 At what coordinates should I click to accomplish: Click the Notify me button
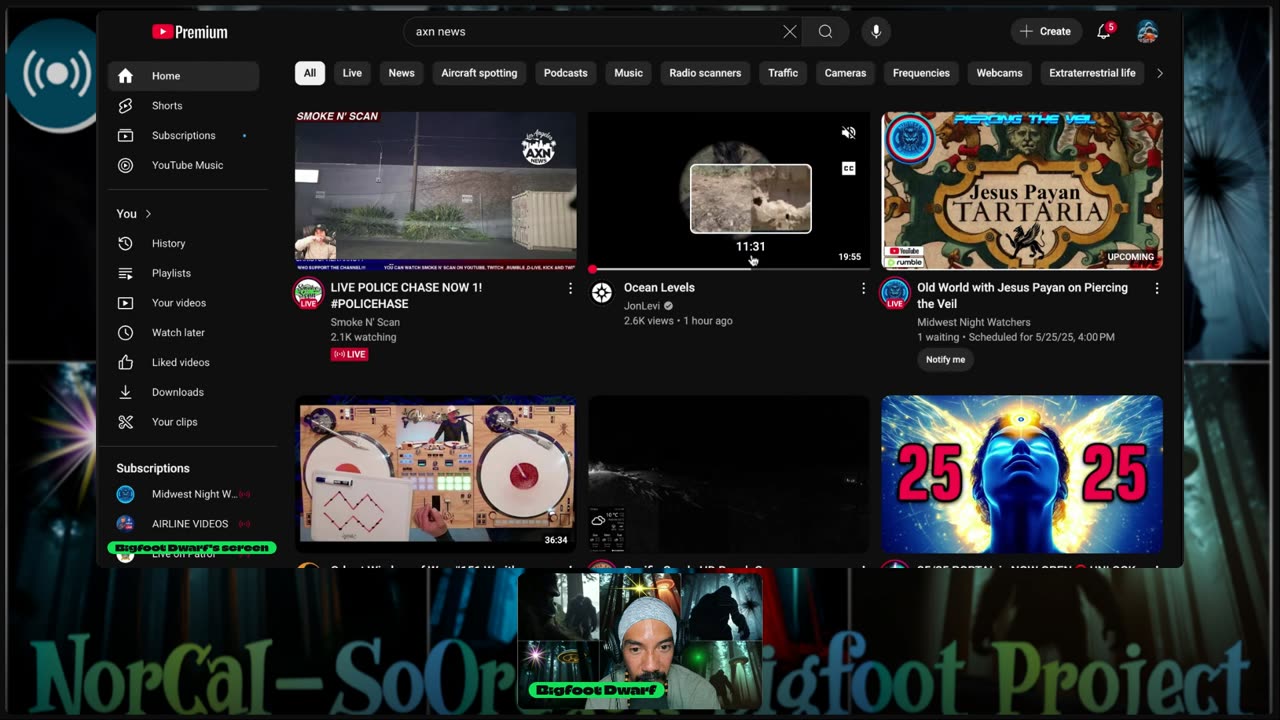coord(945,360)
